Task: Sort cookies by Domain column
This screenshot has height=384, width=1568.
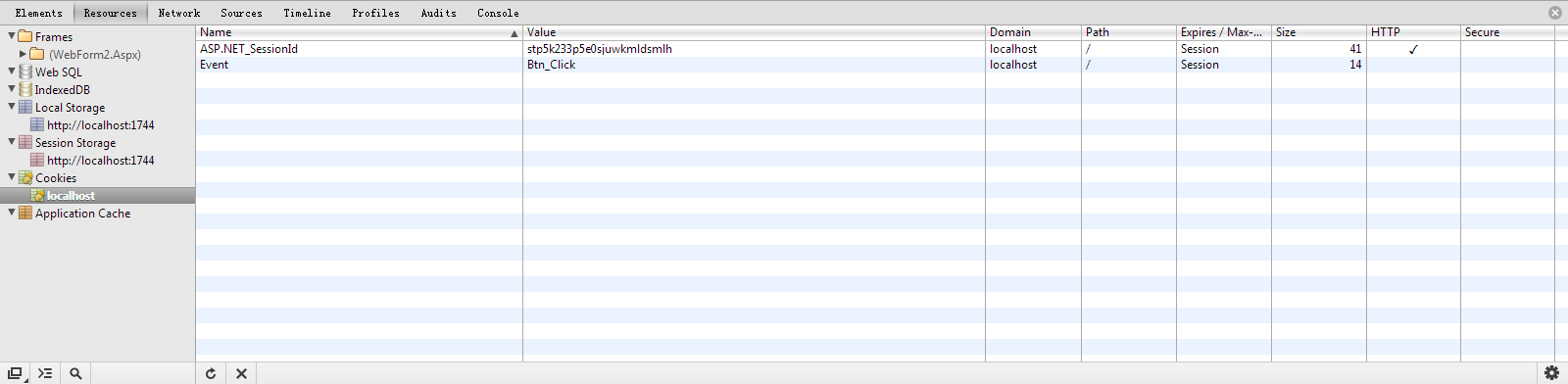Action: pyautogui.click(x=1033, y=32)
